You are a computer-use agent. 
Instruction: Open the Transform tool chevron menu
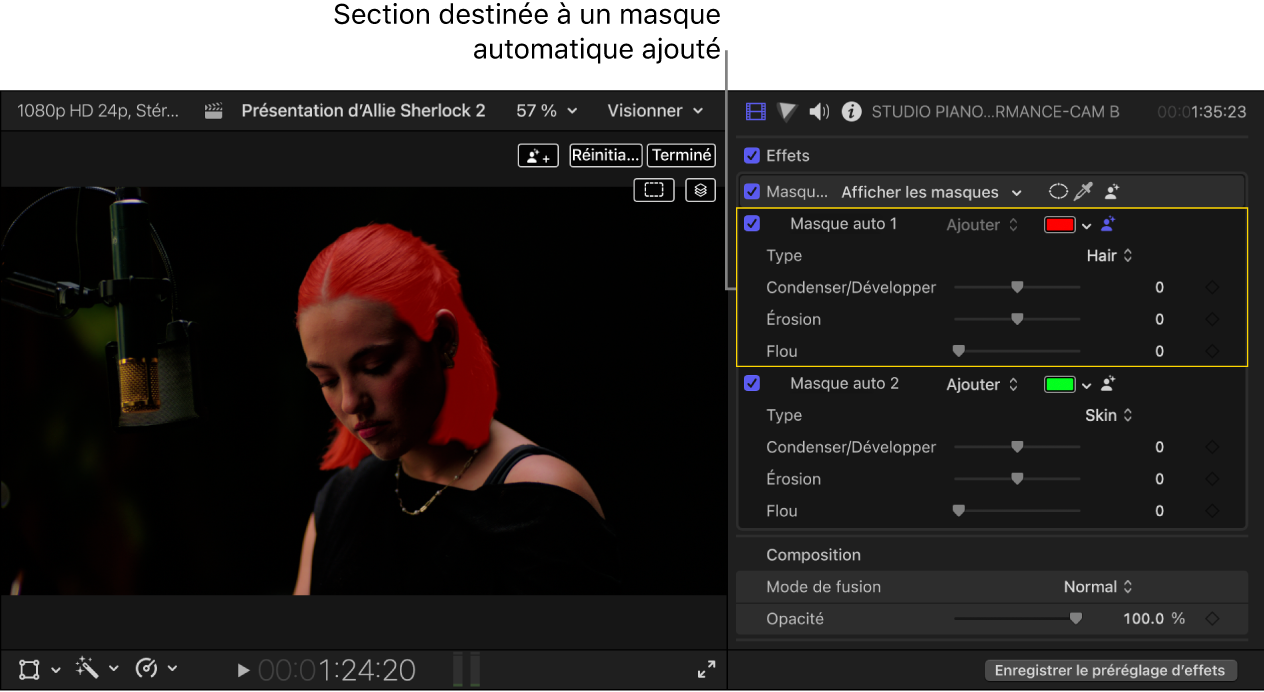pos(56,669)
